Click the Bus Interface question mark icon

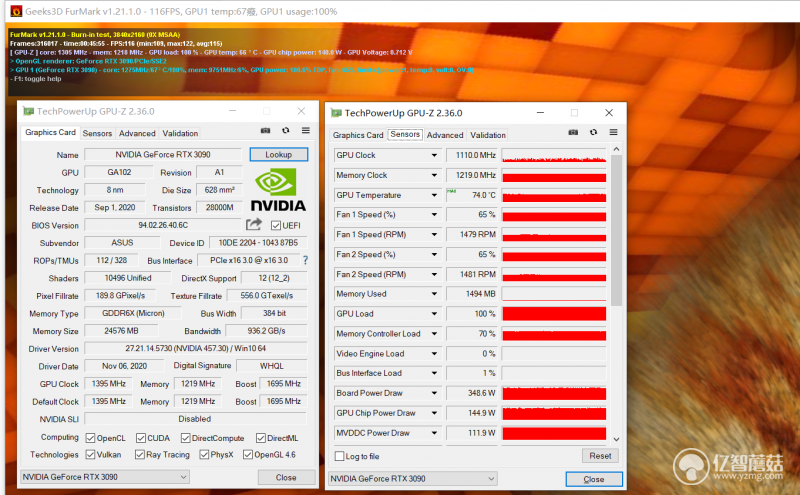tap(305, 260)
